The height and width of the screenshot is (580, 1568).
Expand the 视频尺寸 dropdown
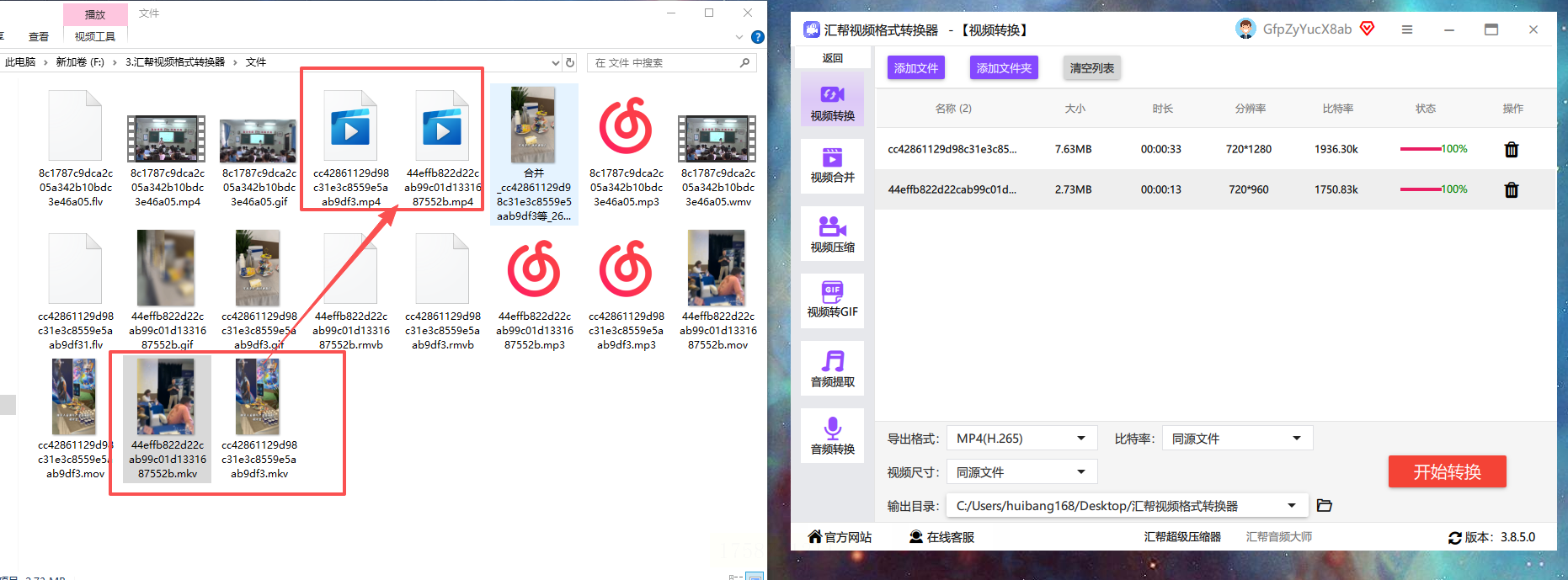click(x=1021, y=472)
